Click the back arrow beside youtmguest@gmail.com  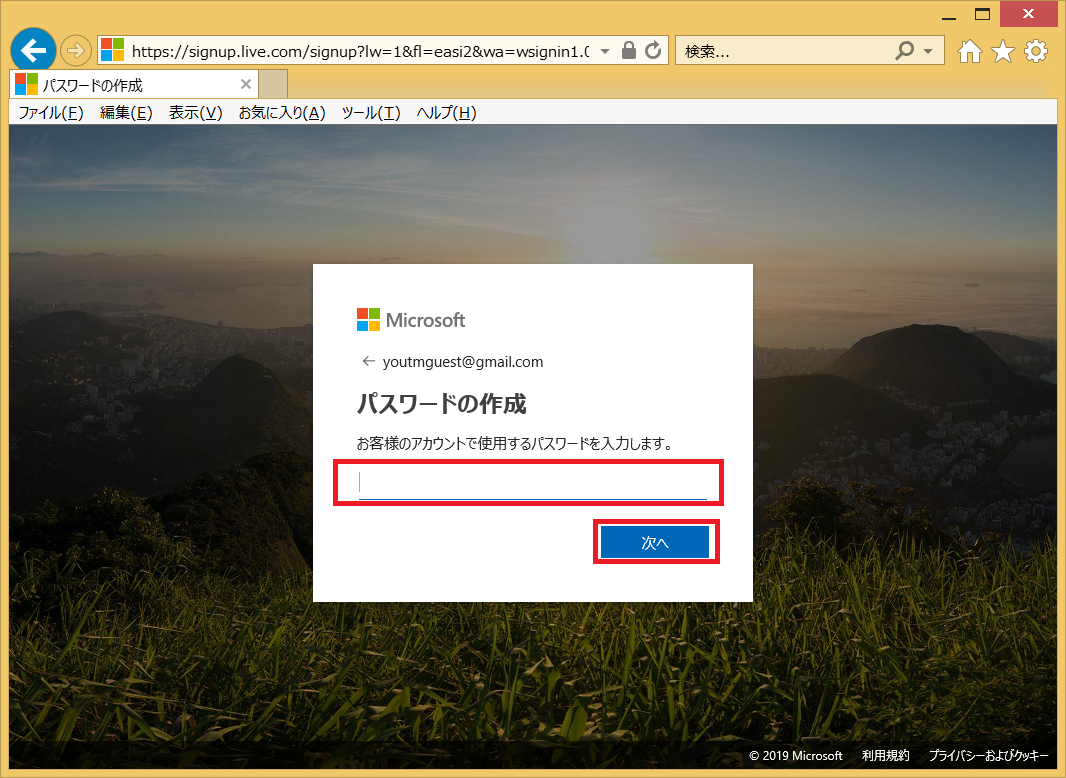pos(368,361)
